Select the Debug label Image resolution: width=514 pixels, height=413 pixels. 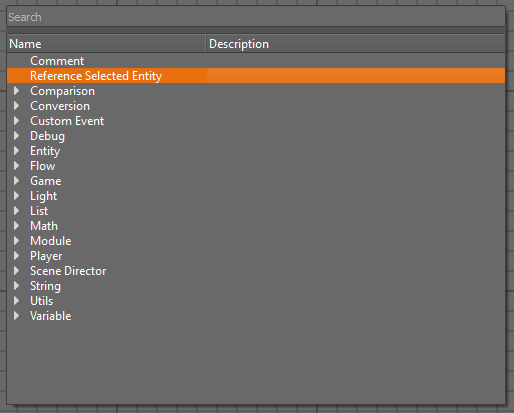(x=47, y=136)
